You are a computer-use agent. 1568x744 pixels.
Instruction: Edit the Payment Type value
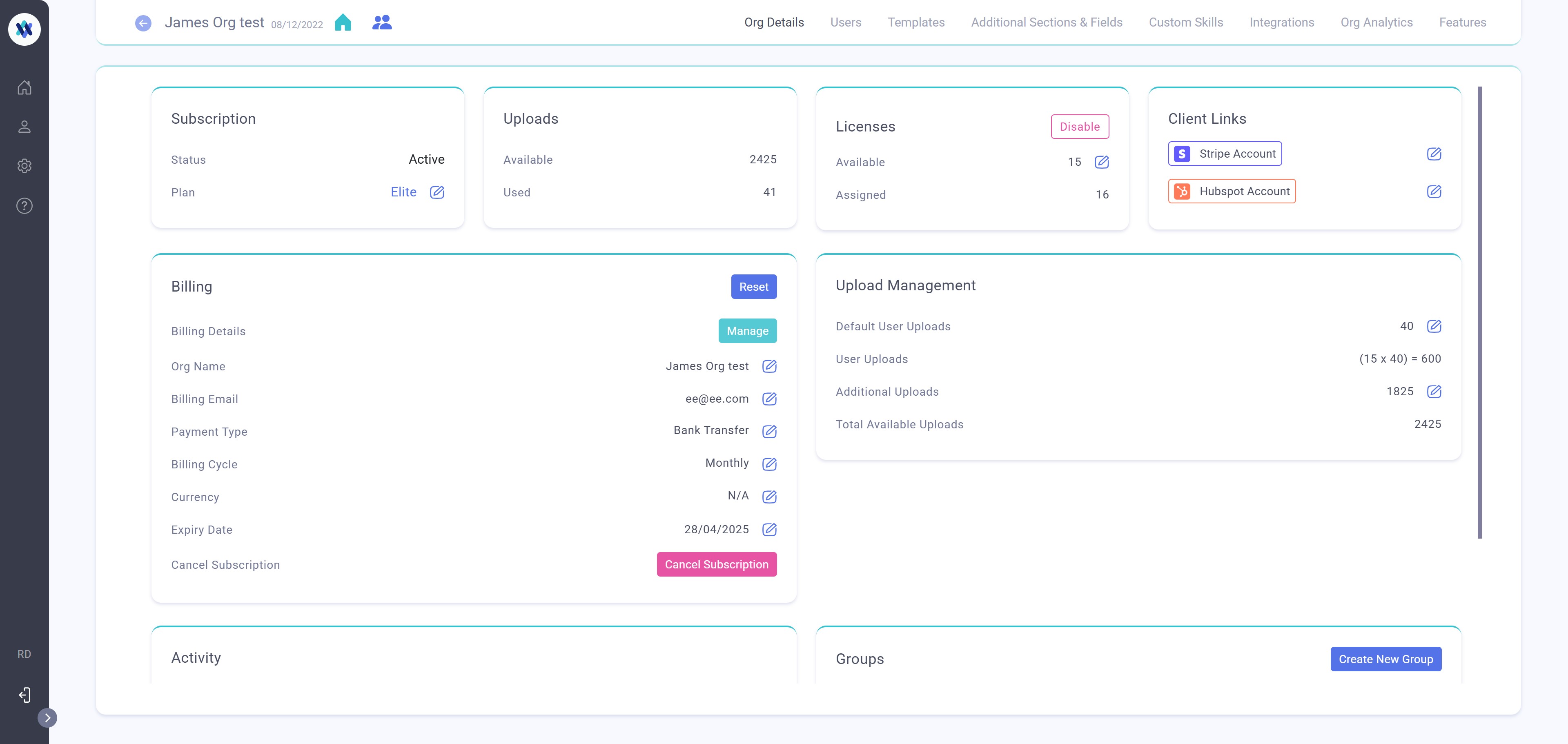pyautogui.click(x=769, y=432)
